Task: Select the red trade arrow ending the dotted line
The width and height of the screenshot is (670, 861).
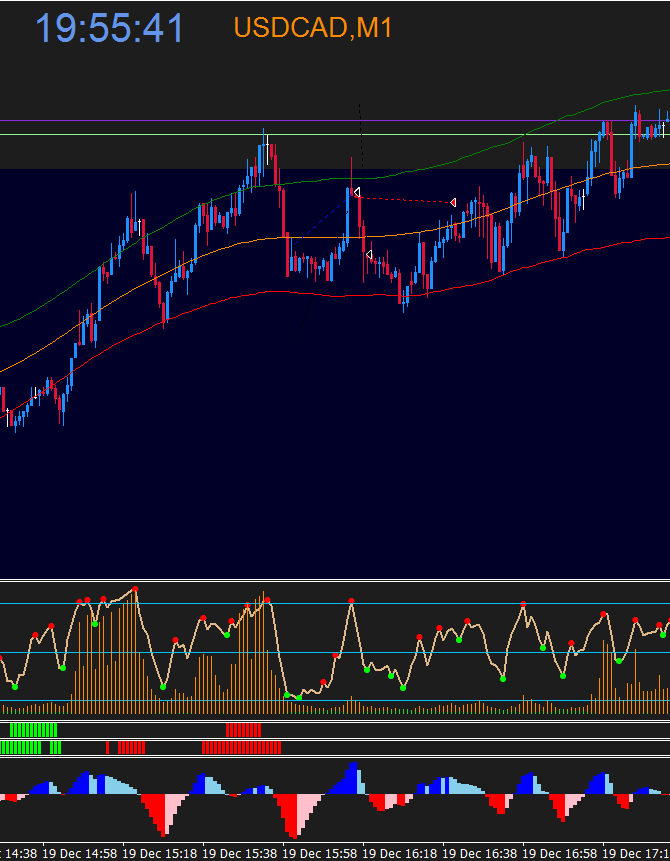Action: coord(453,203)
